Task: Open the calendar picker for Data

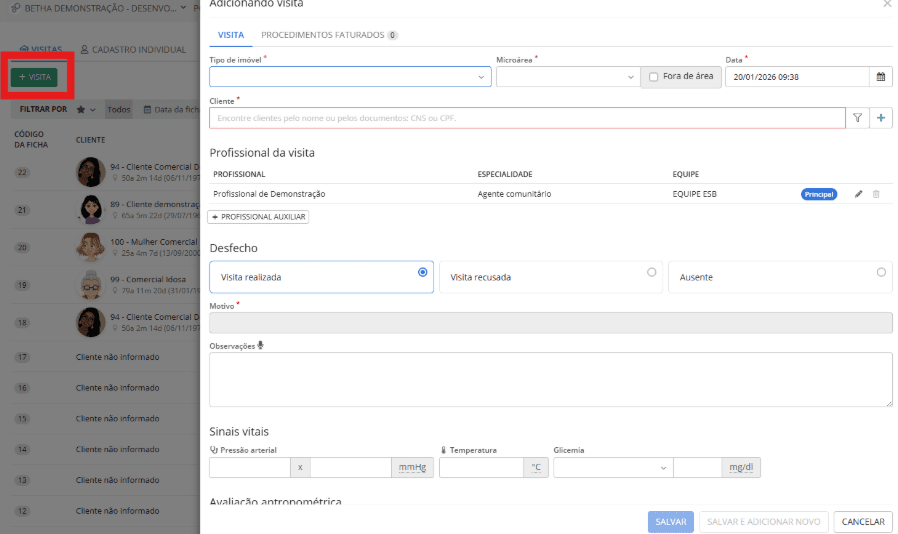Action: (881, 76)
